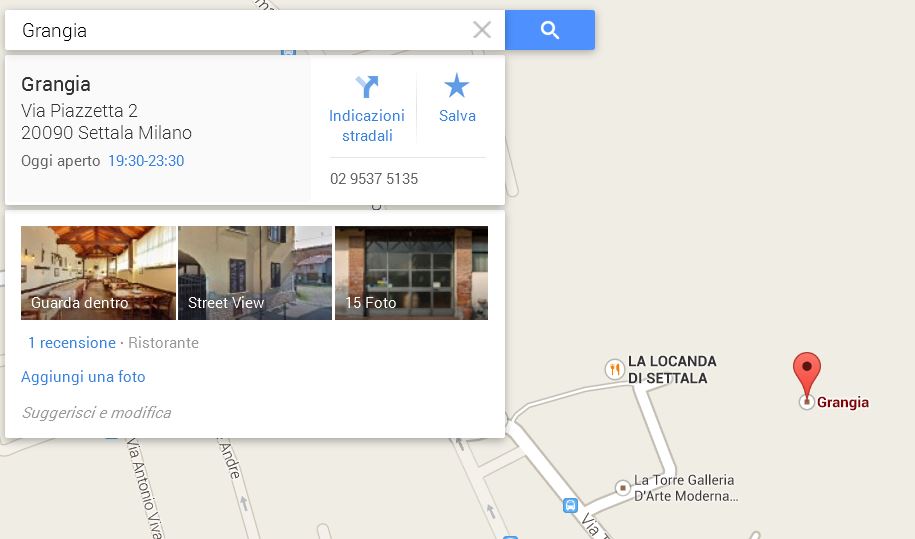The image size is (915, 539).
Task: Open the Street View thumbnail
Action: point(255,273)
